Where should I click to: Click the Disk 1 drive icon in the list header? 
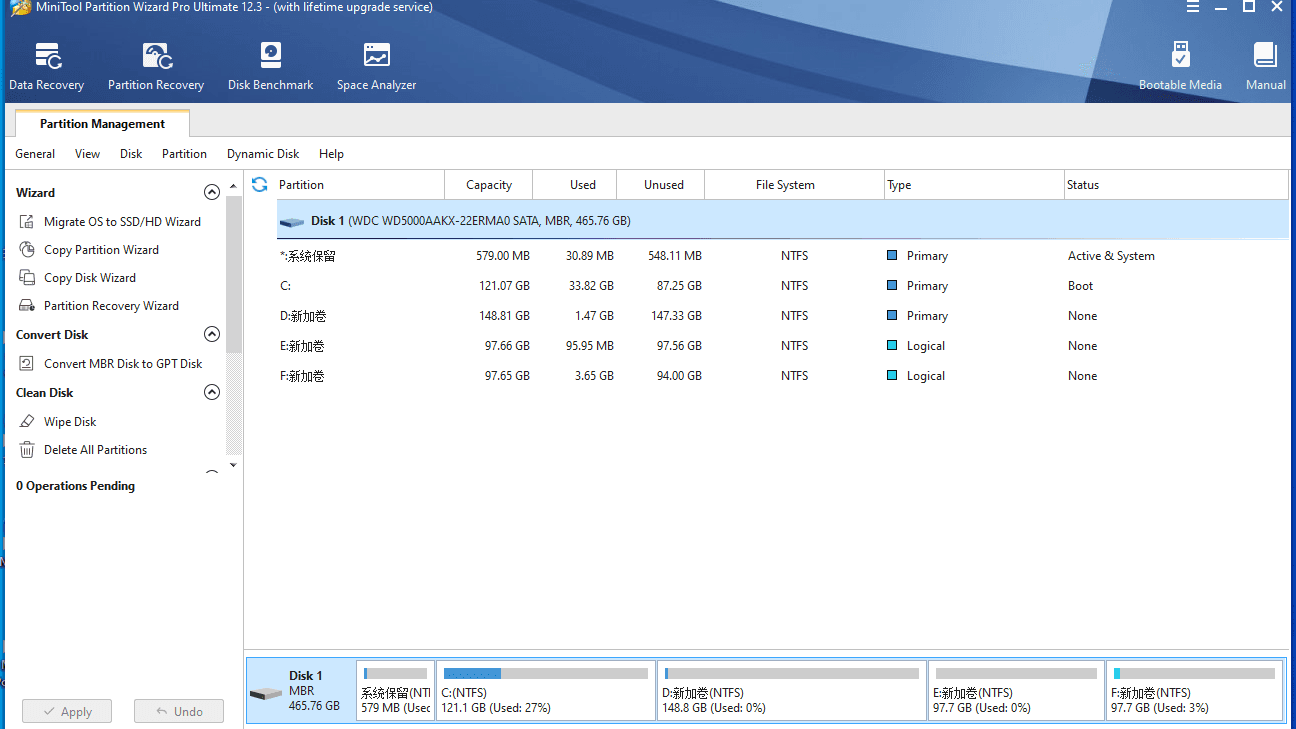pos(292,222)
